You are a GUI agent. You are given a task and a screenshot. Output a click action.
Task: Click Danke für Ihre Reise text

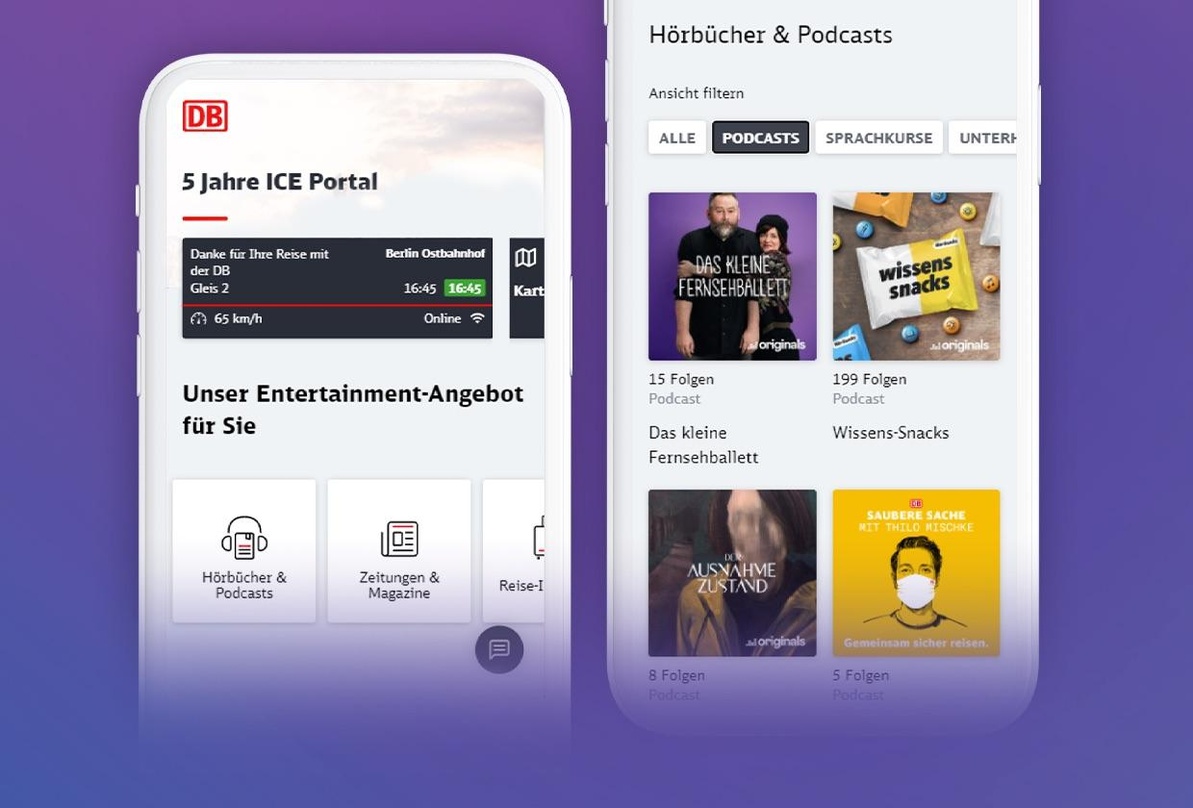tap(259, 262)
